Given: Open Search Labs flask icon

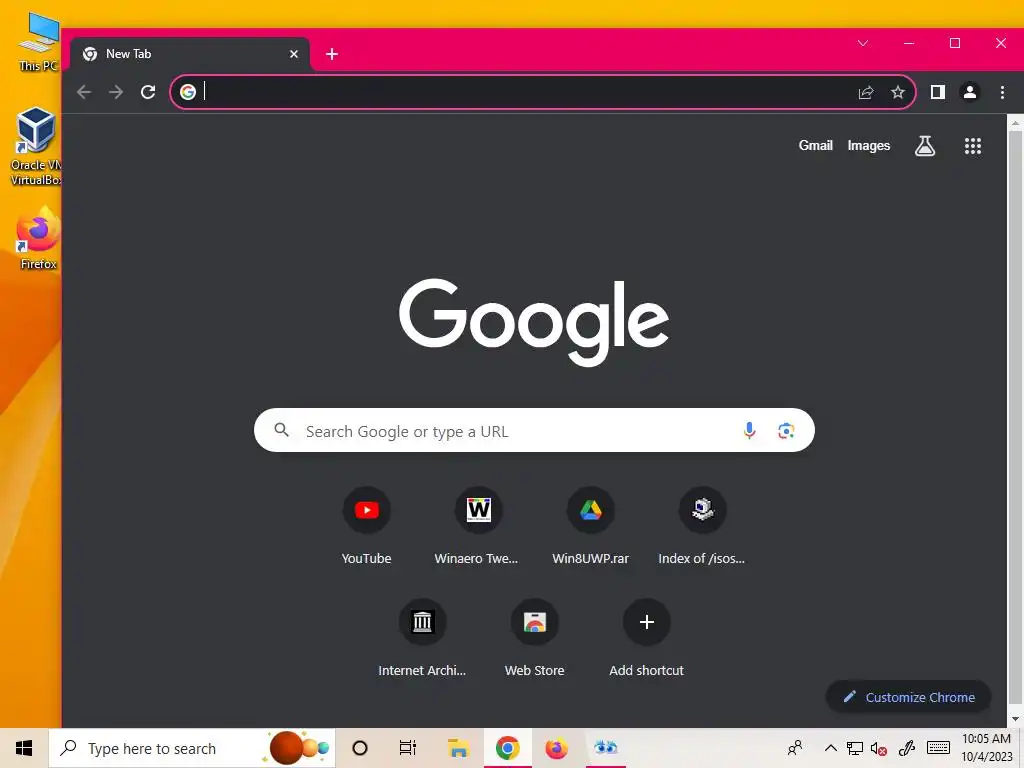Looking at the screenshot, I should [x=925, y=146].
